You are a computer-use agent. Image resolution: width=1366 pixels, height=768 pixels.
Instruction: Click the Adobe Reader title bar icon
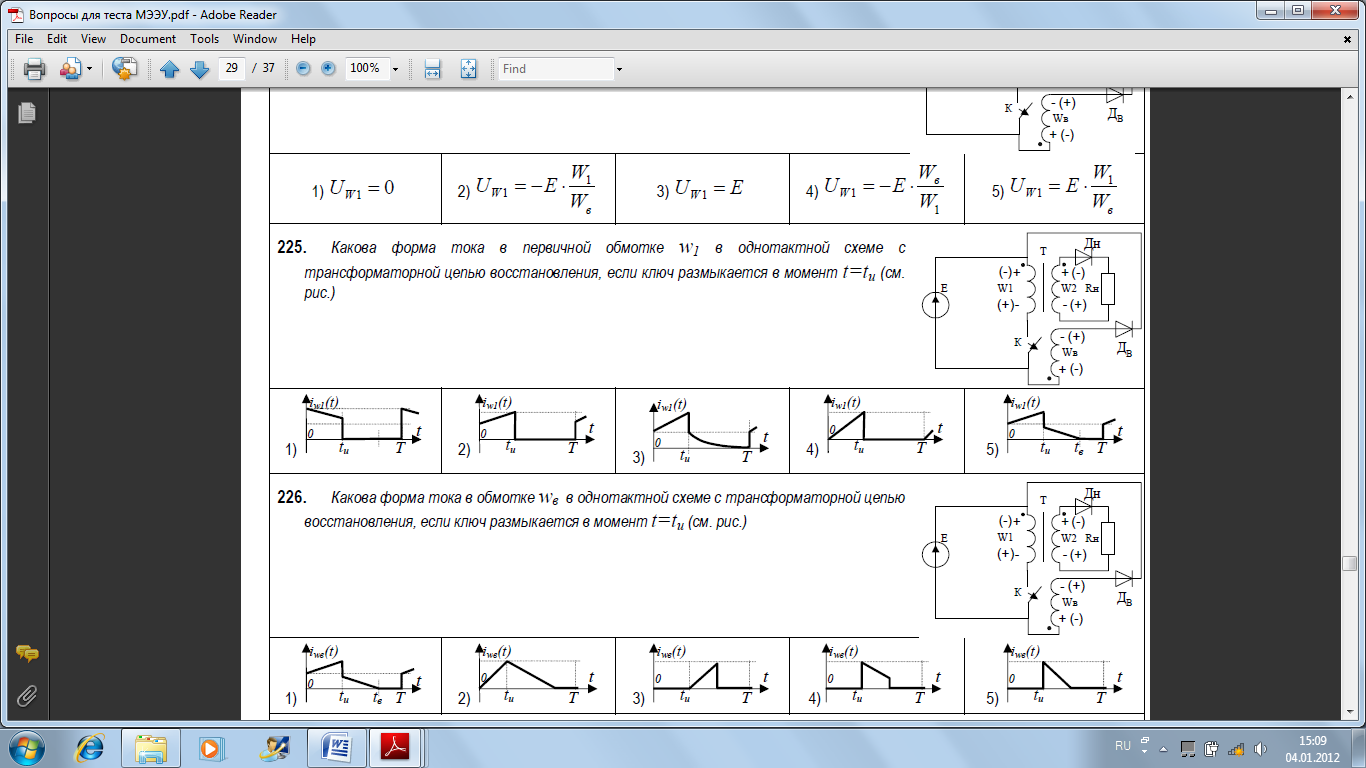click(15, 14)
